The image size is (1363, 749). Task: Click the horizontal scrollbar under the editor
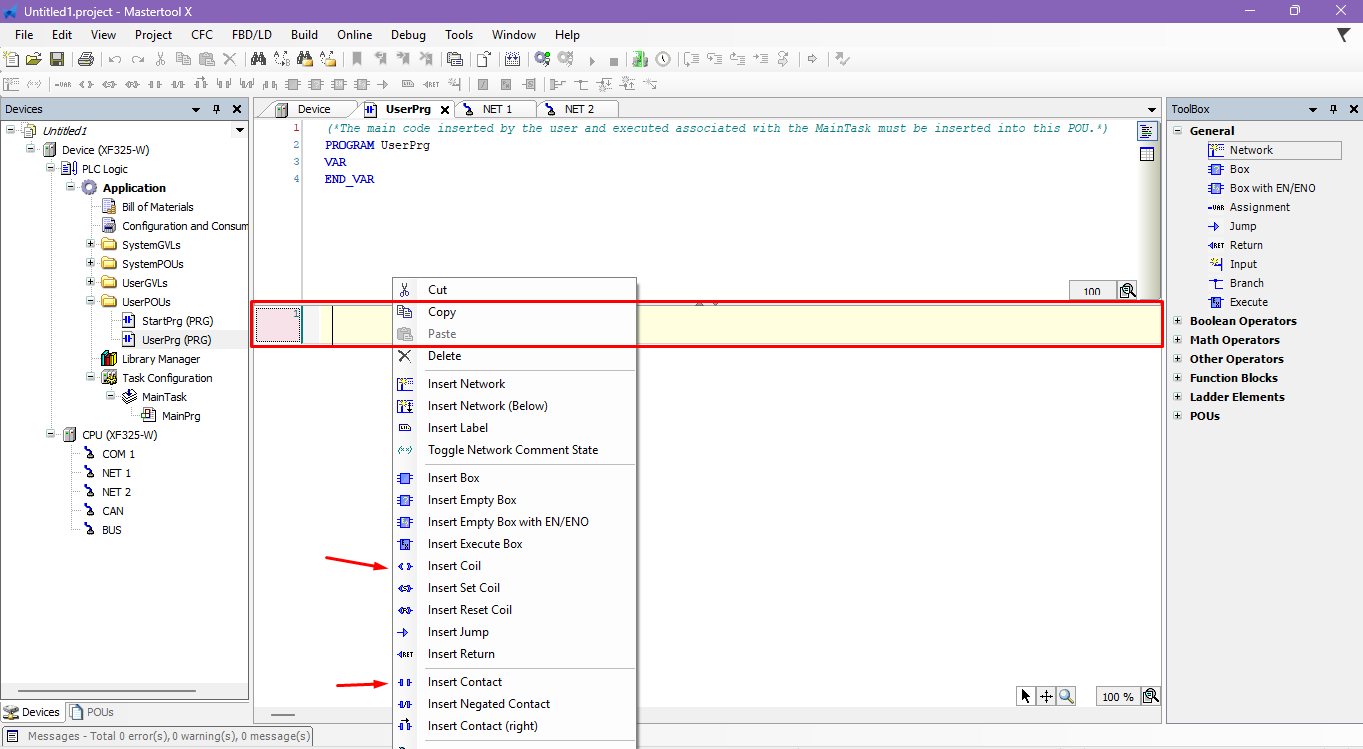[283, 715]
